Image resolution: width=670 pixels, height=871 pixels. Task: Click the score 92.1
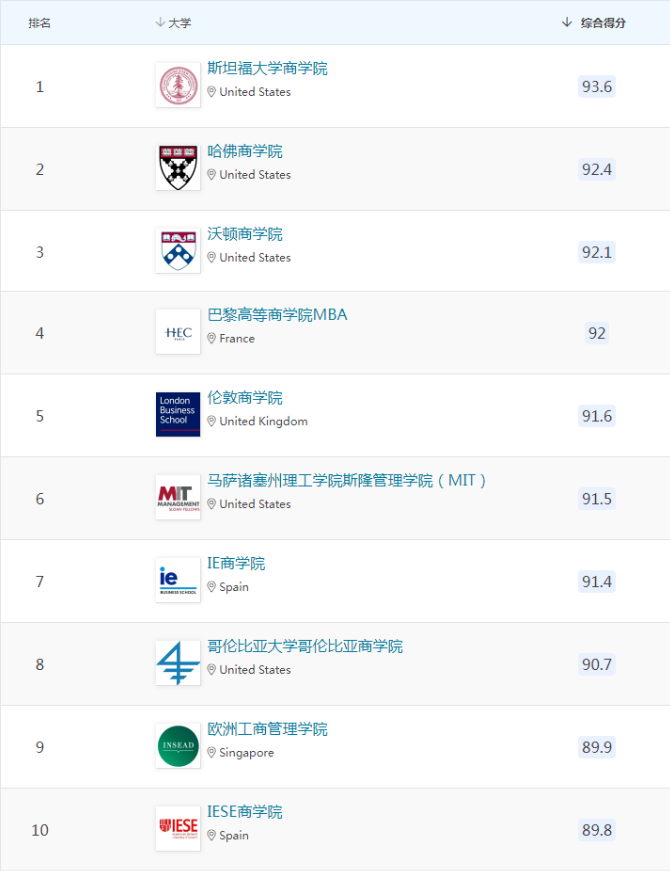(597, 252)
